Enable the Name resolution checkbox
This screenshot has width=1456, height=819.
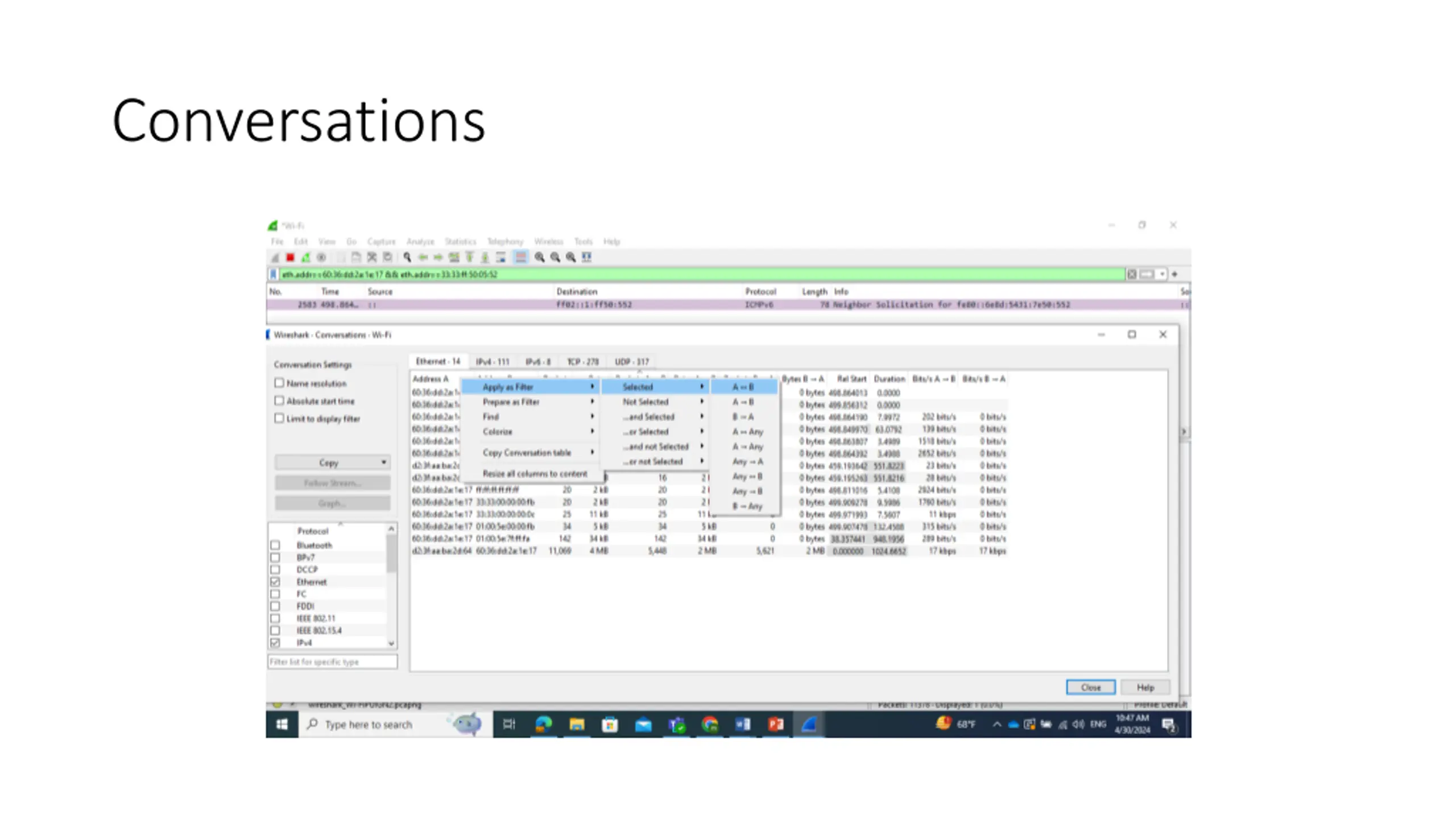tap(279, 383)
